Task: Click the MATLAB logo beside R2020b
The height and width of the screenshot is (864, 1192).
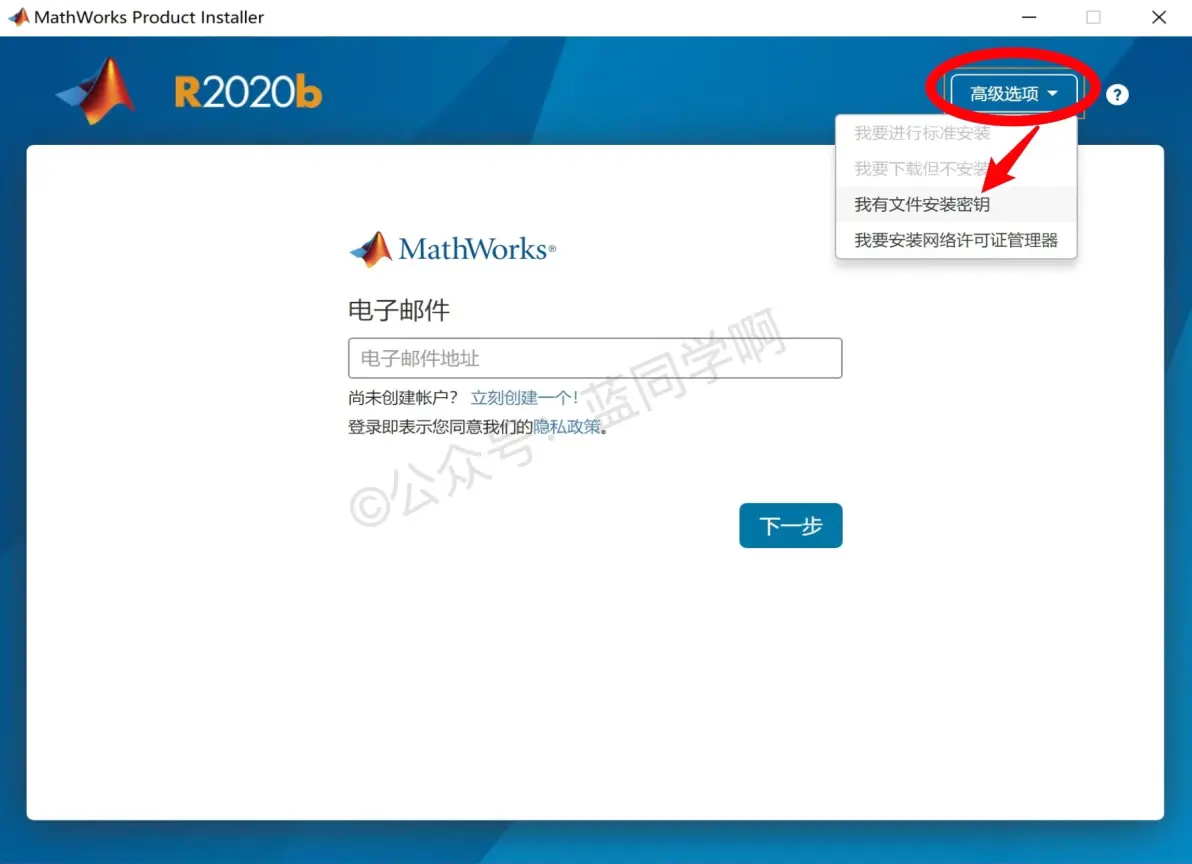Action: click(96, 91)
